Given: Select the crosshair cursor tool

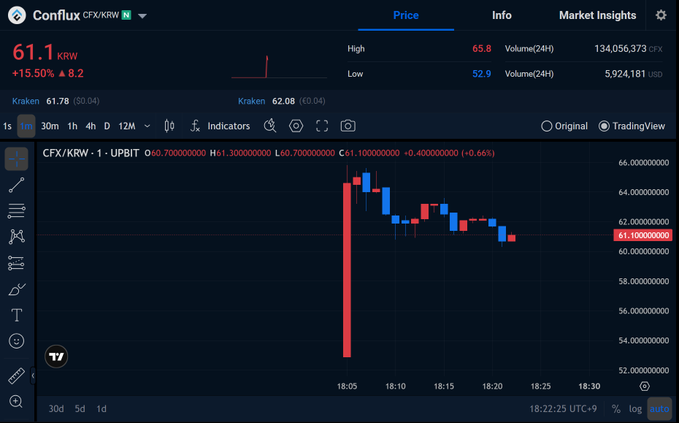Looking at the screenshot, I should click(x=16, y=159).
